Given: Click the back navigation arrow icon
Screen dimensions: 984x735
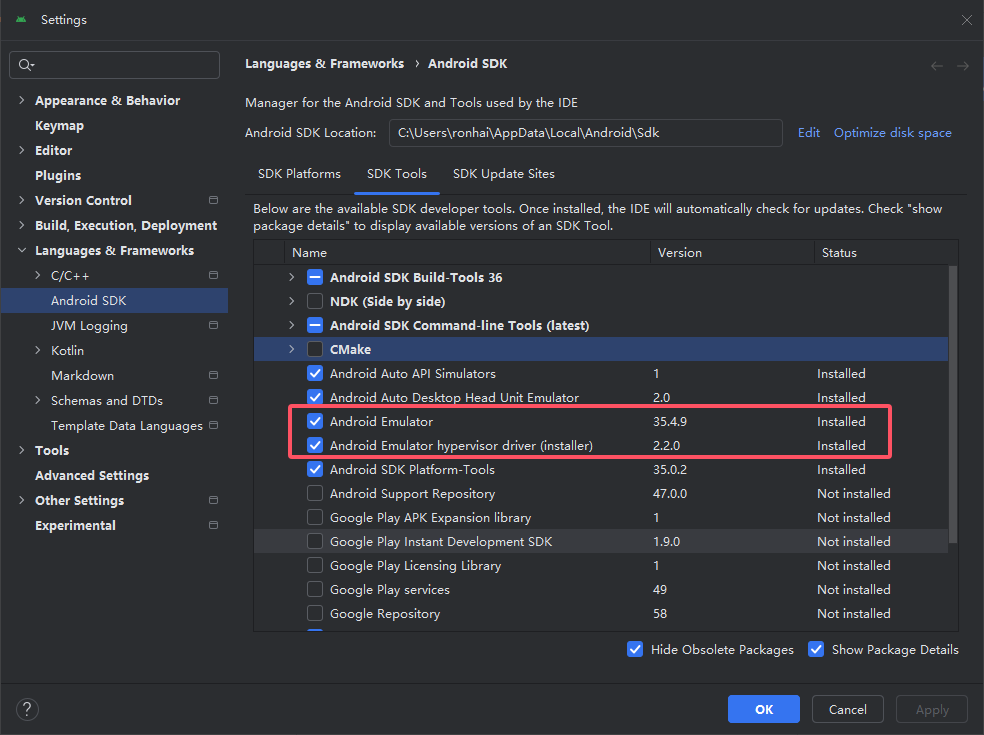Looking at the screenshot, I should pyautogui.click(x=936, y=66).
